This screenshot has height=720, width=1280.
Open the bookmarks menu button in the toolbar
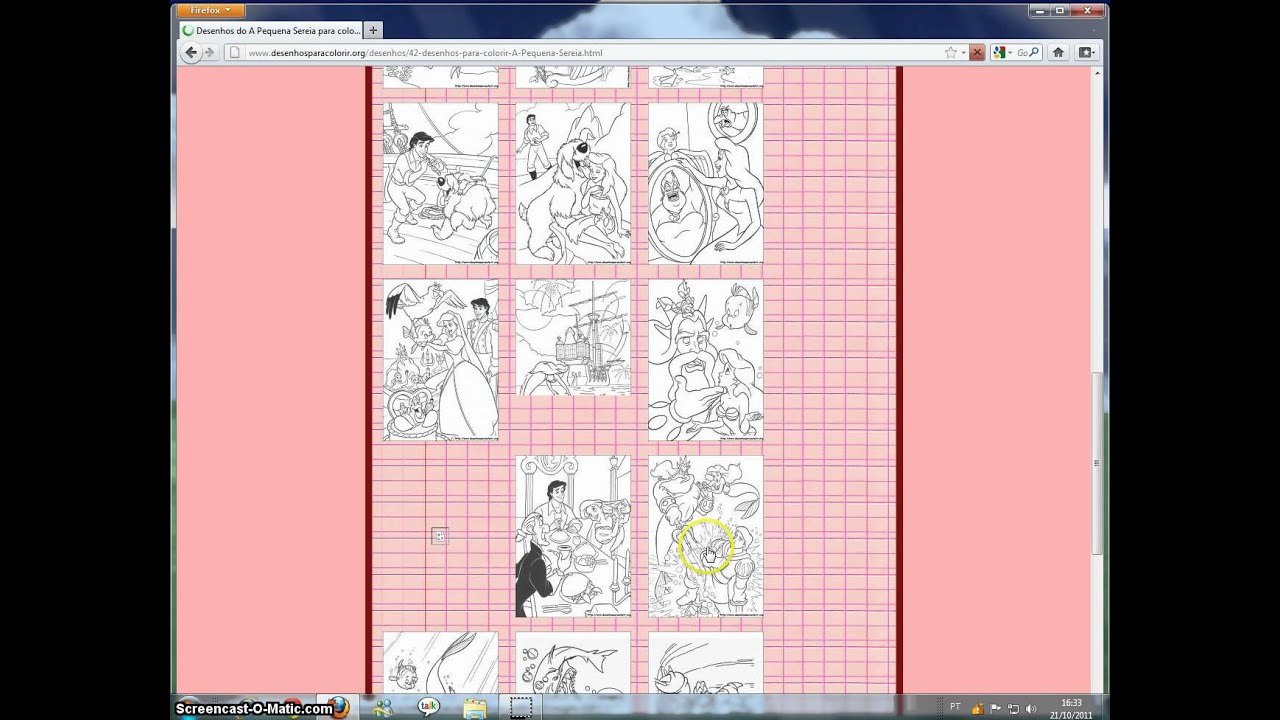click(1086, 52)
